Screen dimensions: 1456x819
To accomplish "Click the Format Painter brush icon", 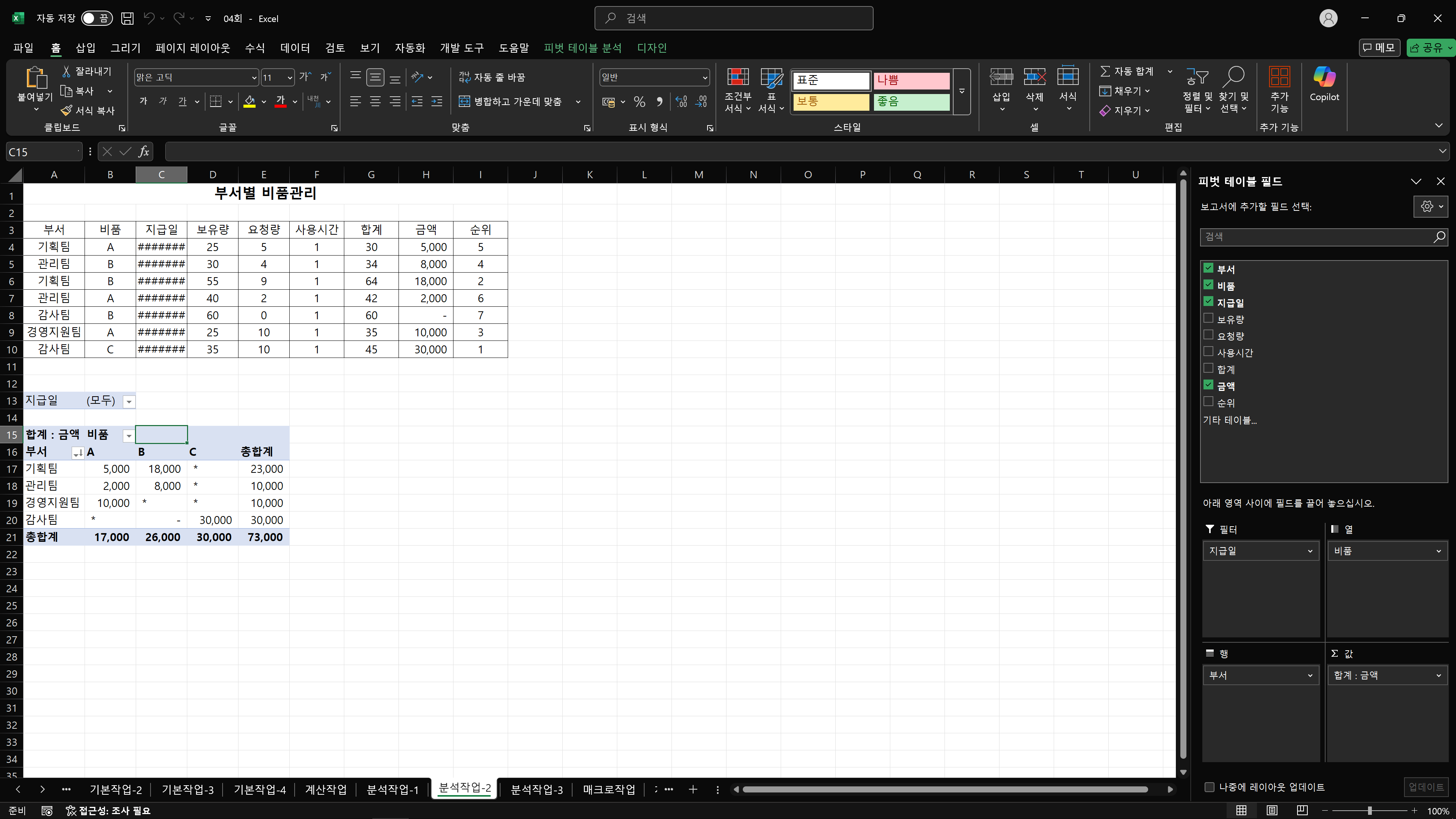I will pyautogui.click(x=67, y=110).
